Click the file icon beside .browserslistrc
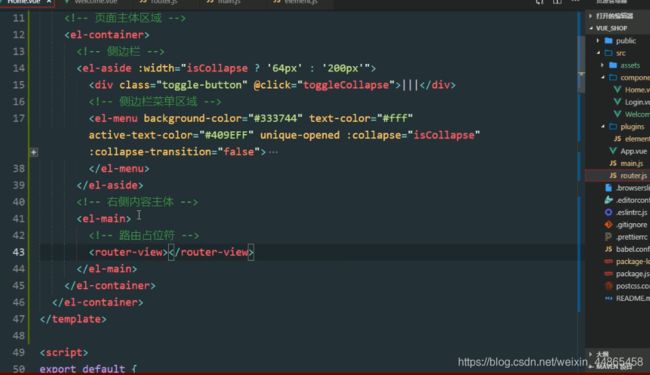This screenshot has height=375, width=650. [609, 188]
